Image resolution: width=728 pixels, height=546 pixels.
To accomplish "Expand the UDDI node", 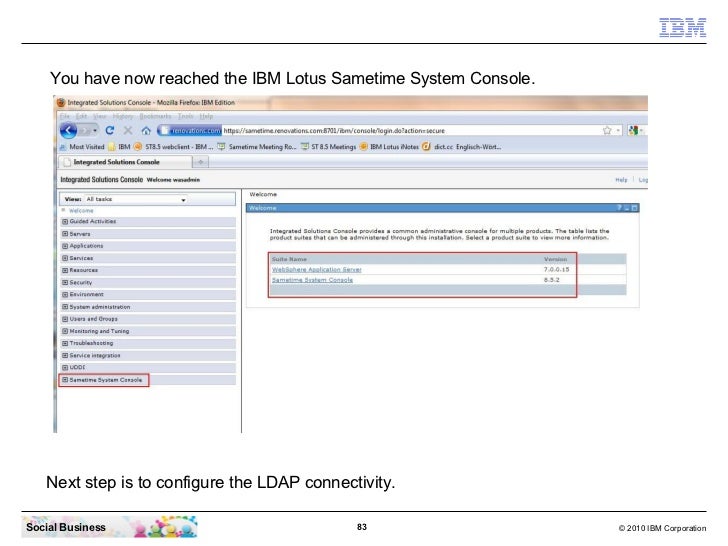I will 65,367.
